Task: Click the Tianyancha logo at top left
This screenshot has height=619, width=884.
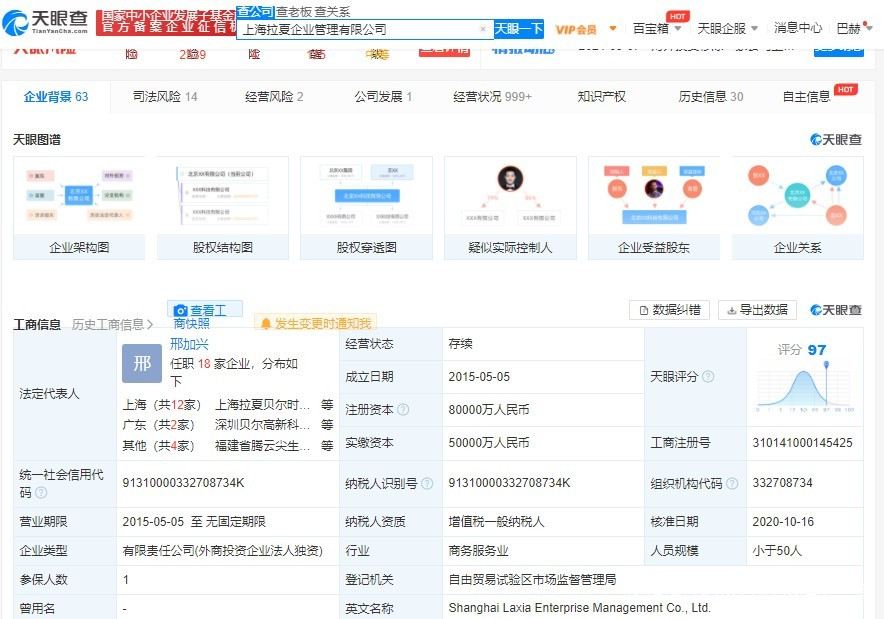Action: coord(45,23)
